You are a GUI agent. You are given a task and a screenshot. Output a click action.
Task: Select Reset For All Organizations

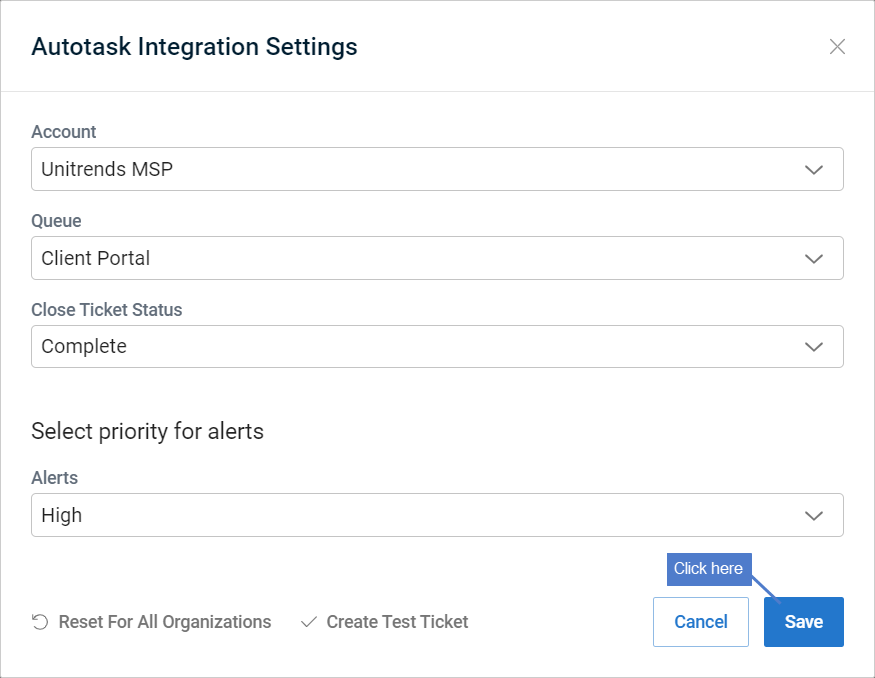pyautogui.click(x=165, y=622)
